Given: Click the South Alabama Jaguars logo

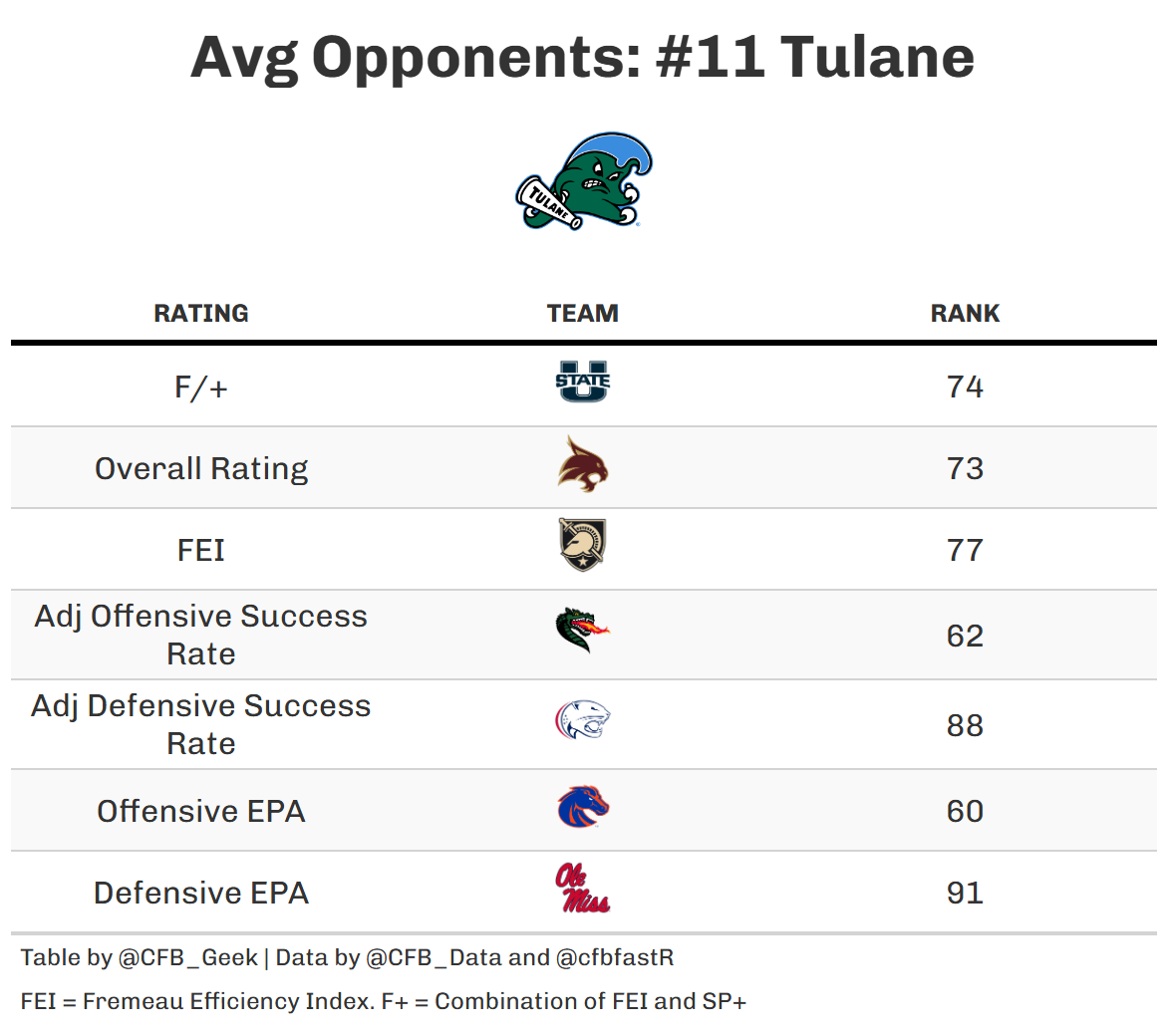Looking at the screenshot, I should 583,721.
